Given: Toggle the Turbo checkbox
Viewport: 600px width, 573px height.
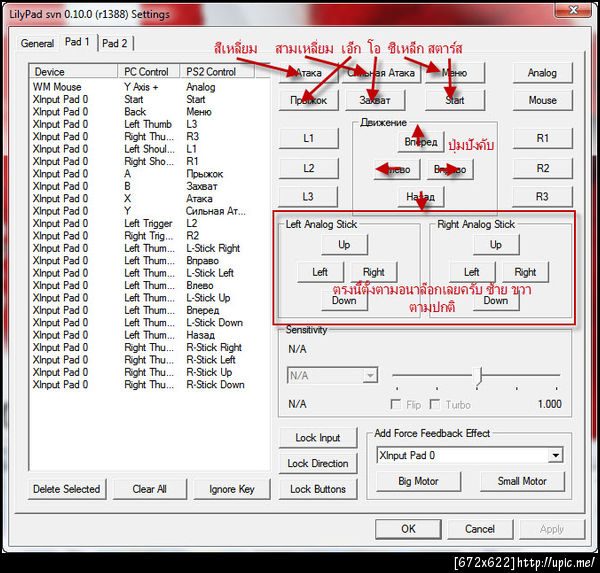Looking at the screenshot, I should pyautogui.click(x=435, y=404).
